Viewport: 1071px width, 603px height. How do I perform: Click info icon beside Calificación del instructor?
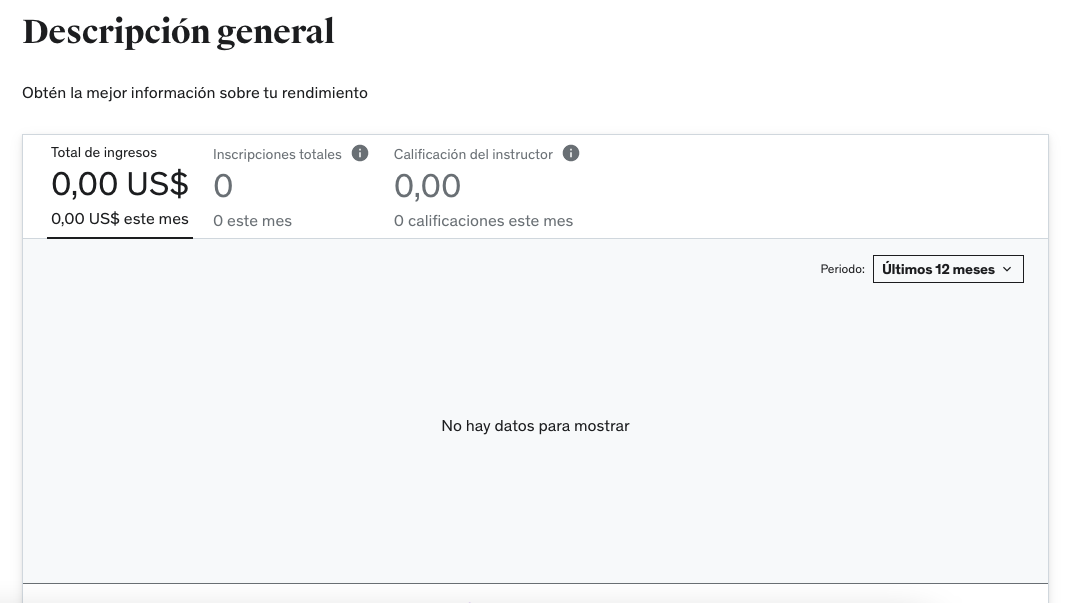pyautogui.click(x=571, y=154)
